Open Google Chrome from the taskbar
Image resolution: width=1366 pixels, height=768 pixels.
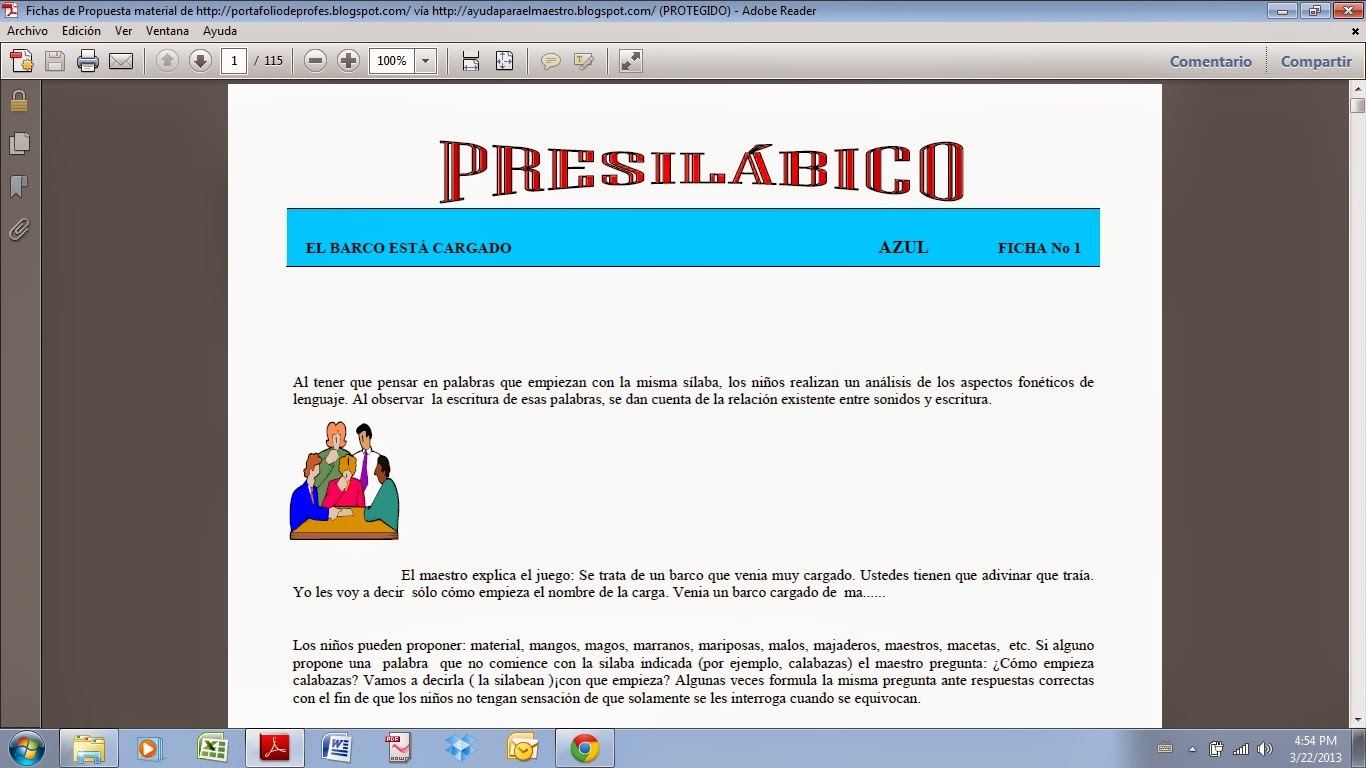tap(584, 748)
